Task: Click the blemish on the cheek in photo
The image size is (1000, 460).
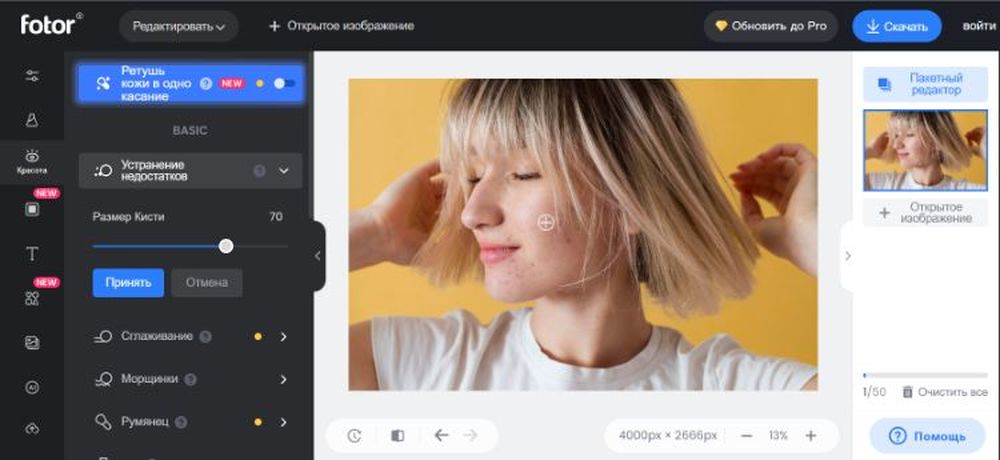Action: coord(546,222)
